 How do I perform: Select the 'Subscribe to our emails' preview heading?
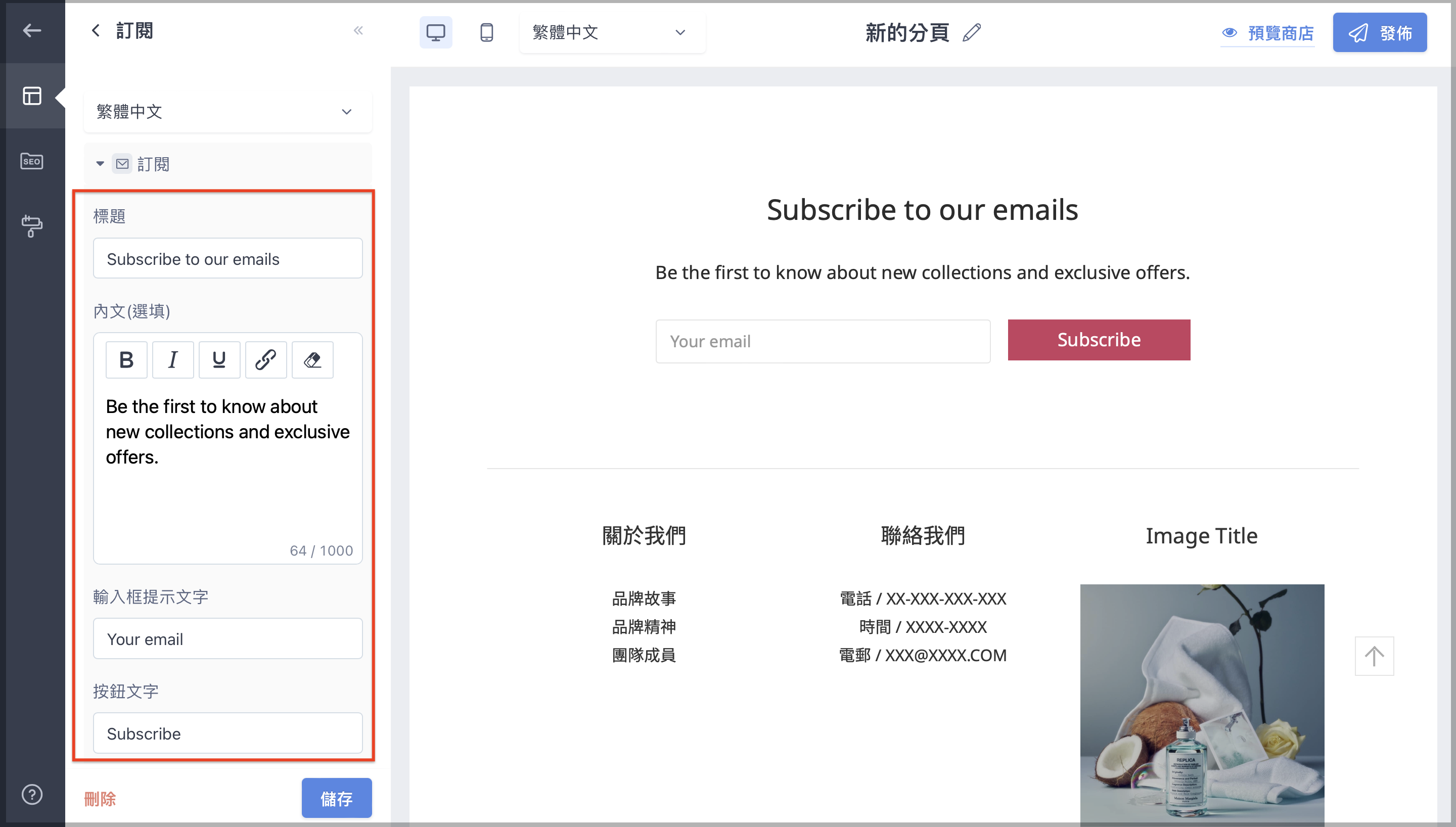pyautogui.click(x=923, y=210)
